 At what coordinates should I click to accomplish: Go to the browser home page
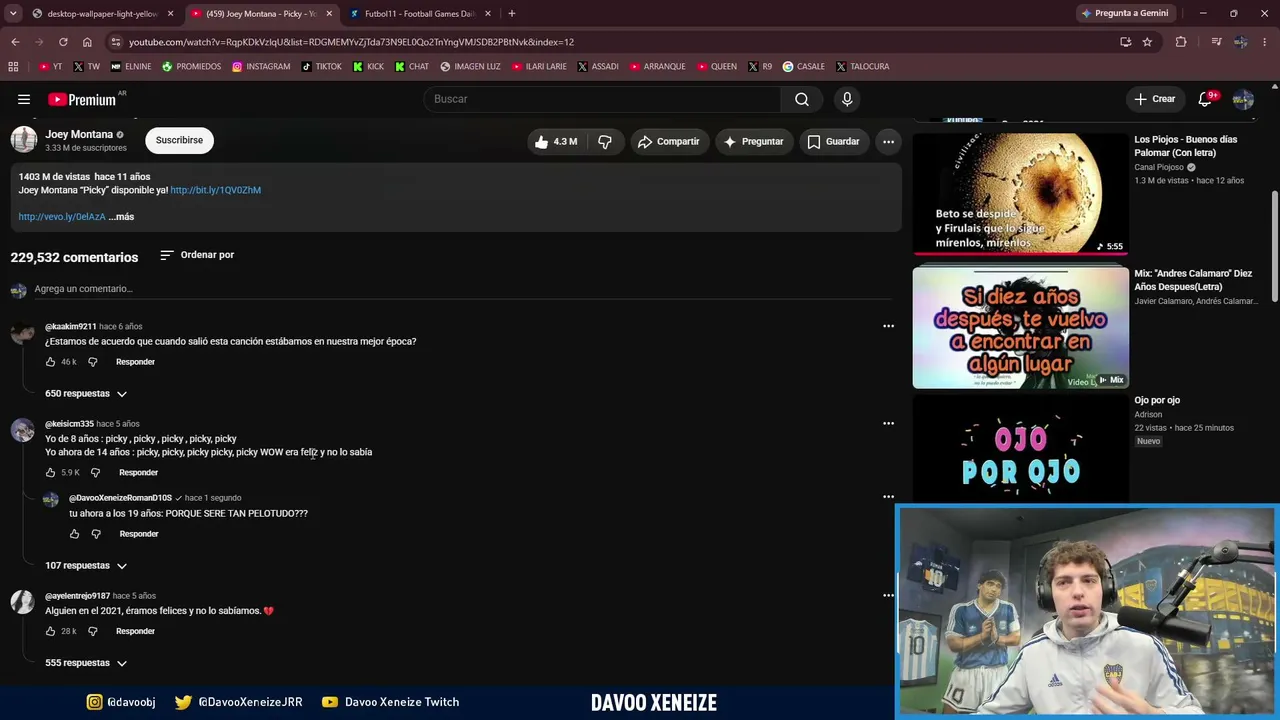(87, 42)
